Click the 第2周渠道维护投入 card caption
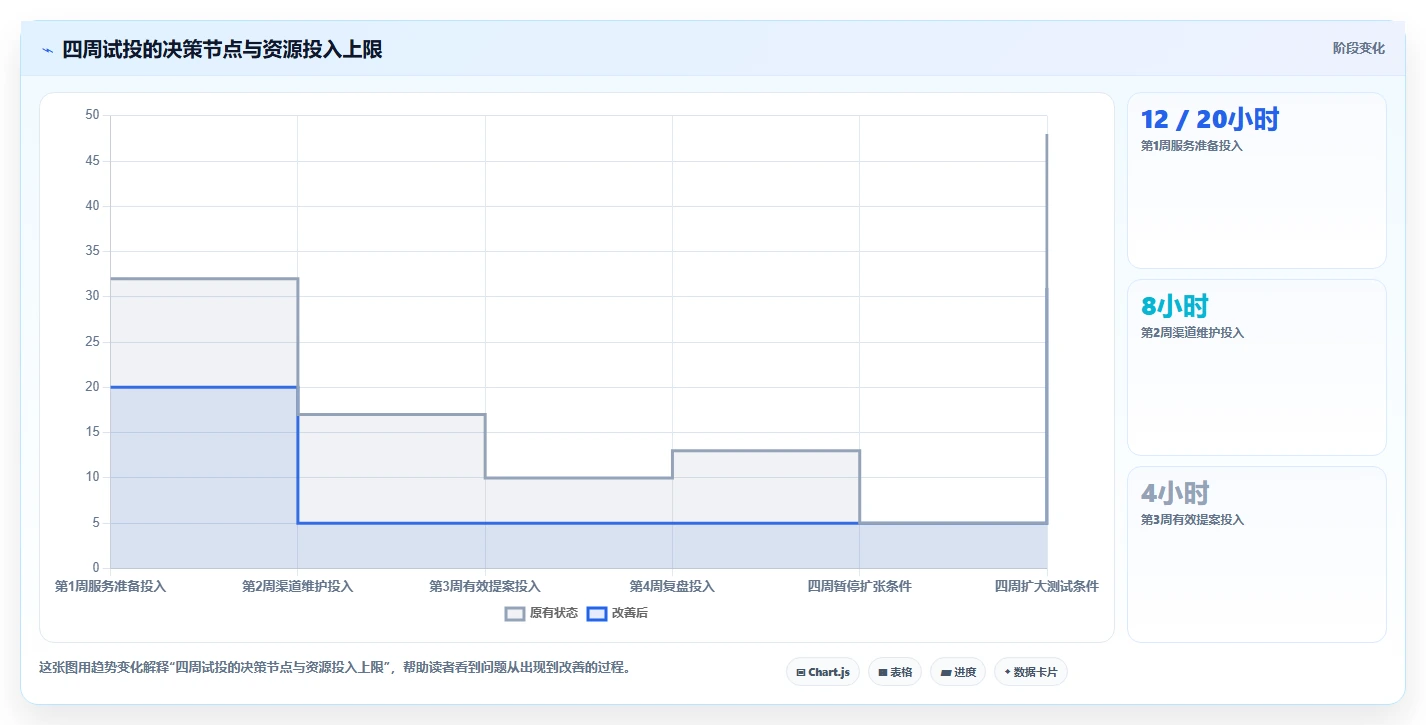This screenshot has height=725, width=1426. pyautogui.click(x=1192, y=333)
